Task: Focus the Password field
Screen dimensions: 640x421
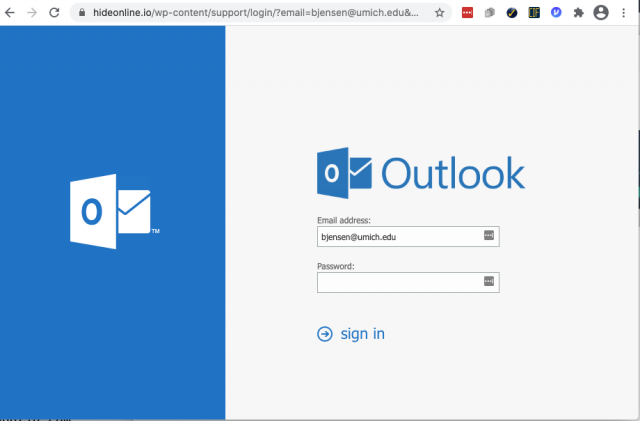Action: [408, 282]
